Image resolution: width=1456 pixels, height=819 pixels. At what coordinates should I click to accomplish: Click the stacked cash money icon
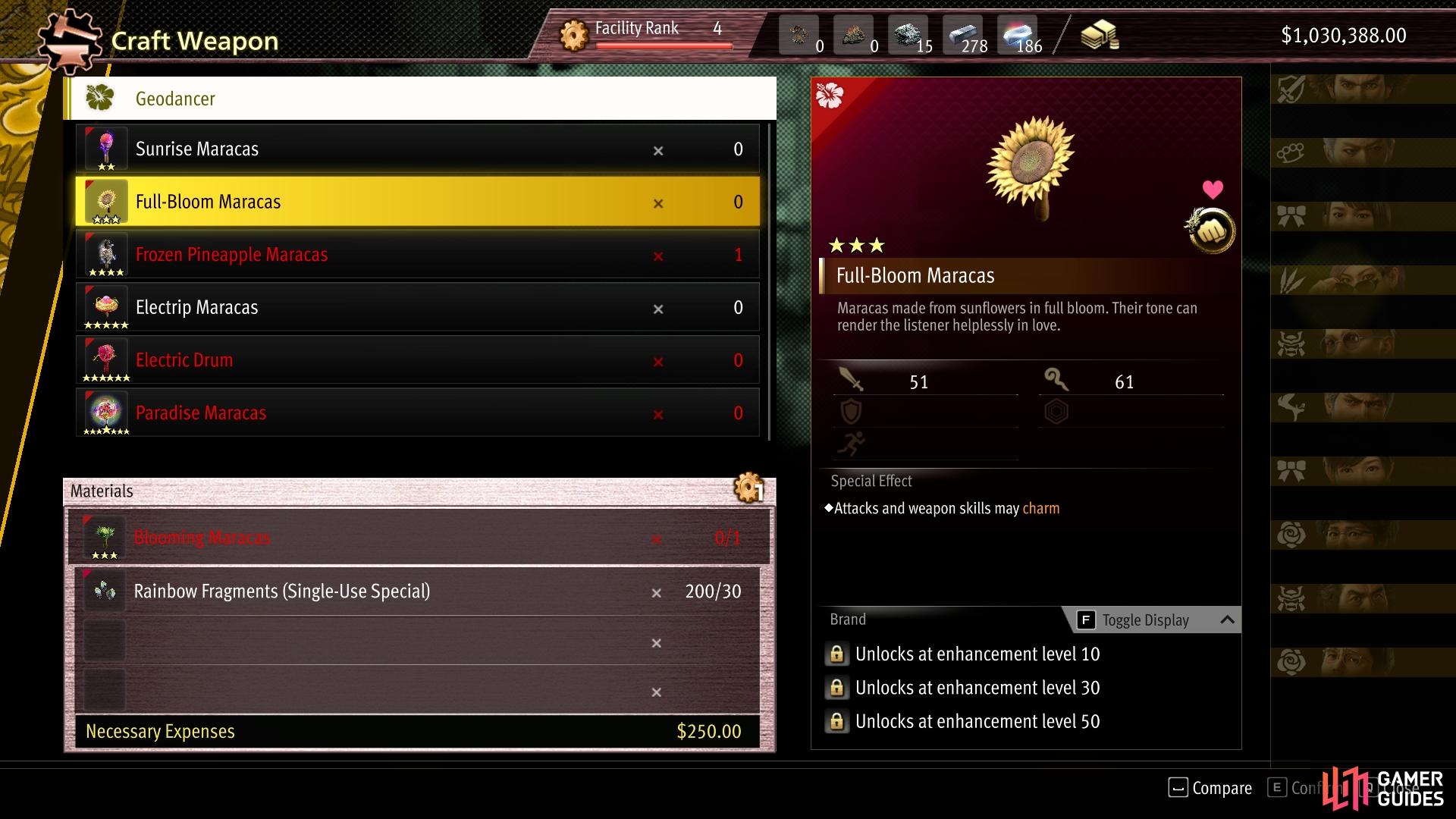[x=1100, y=35]
